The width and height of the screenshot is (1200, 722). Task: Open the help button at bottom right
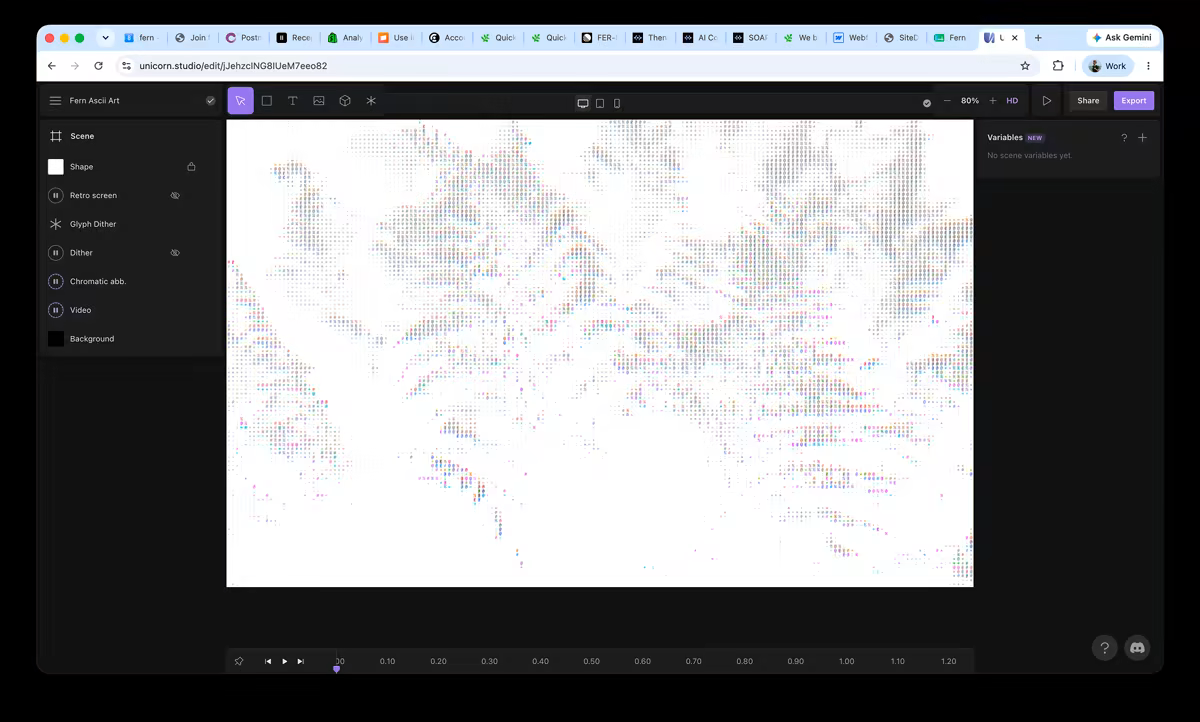(1105, 648)
